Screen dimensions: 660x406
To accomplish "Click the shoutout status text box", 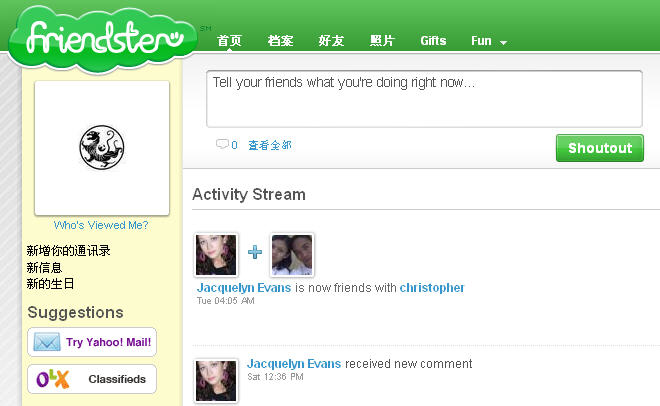I will [x=424, y=99].
